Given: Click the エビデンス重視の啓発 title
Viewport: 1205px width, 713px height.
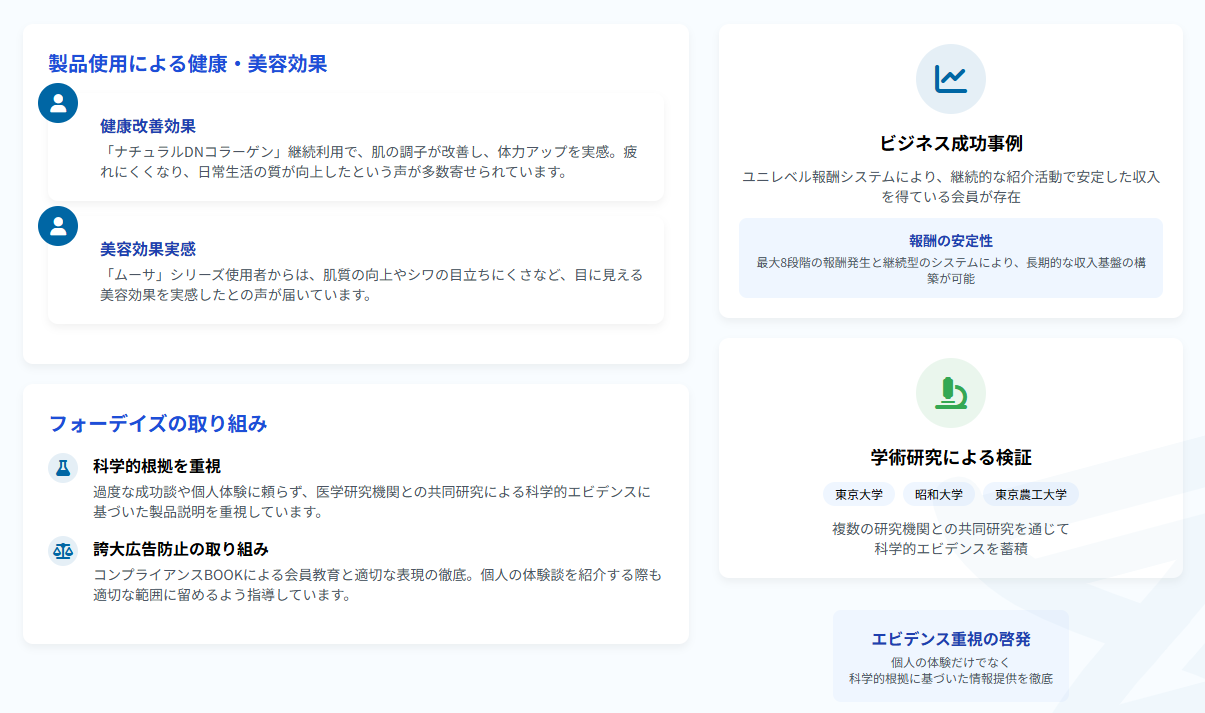Looking at the screenshot, I should (x=951, y=640).
